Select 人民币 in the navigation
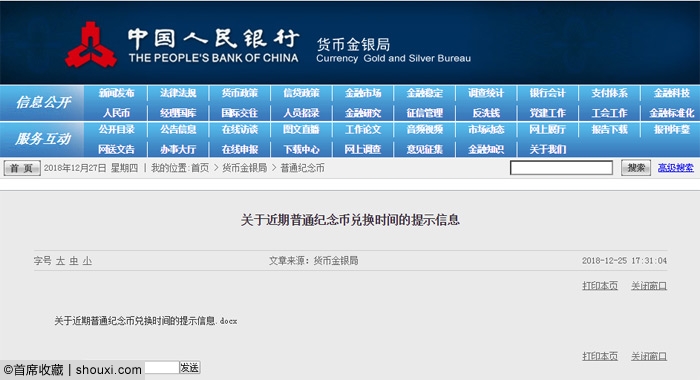 coord(116,113)
